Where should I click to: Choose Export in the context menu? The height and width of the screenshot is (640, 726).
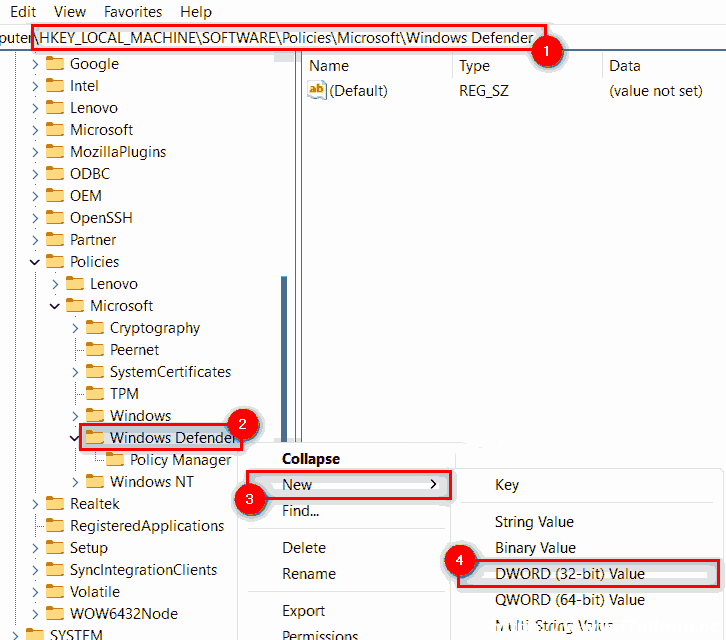point(303,611)
